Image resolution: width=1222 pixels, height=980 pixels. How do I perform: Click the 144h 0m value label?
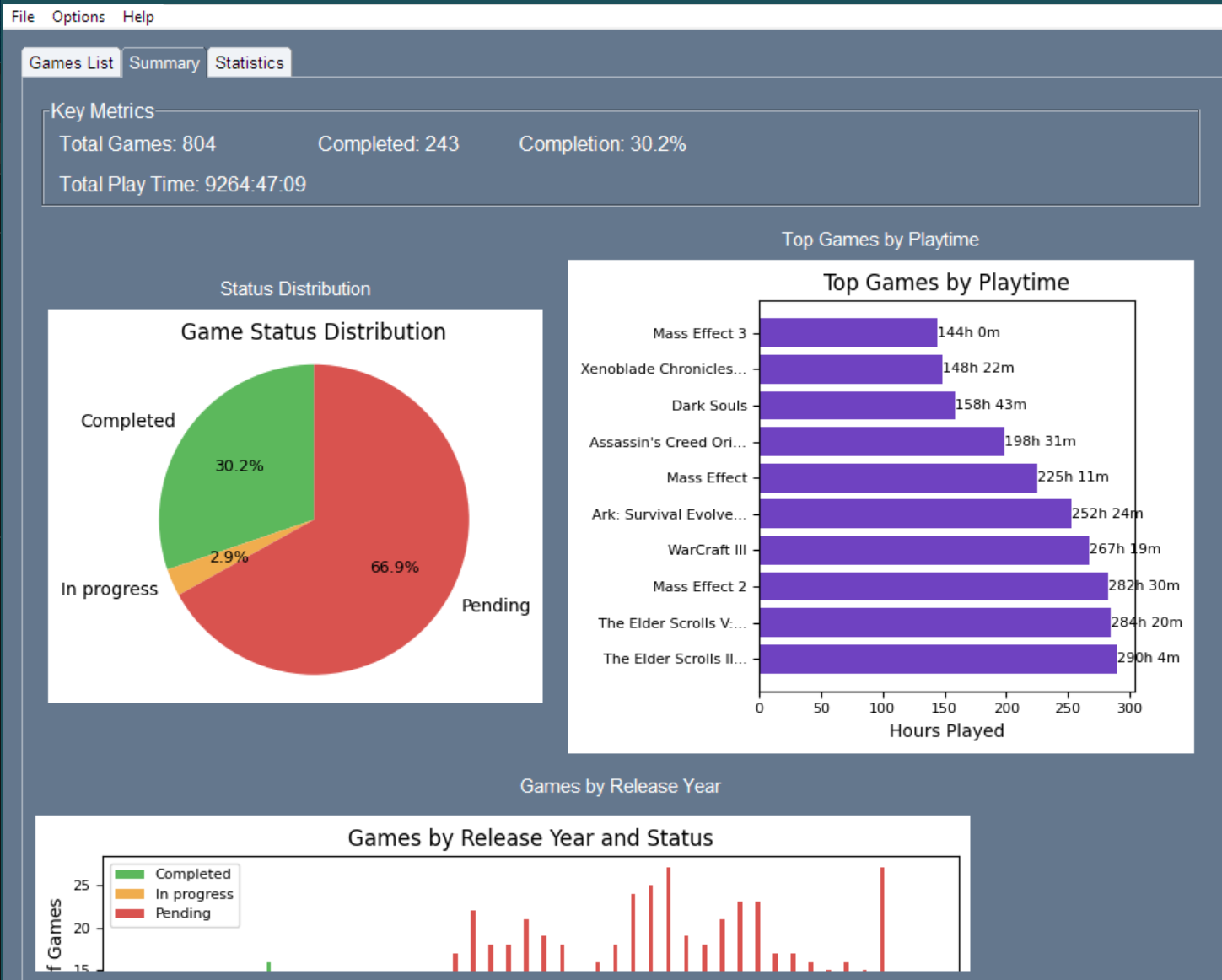(x=969, y=332)
